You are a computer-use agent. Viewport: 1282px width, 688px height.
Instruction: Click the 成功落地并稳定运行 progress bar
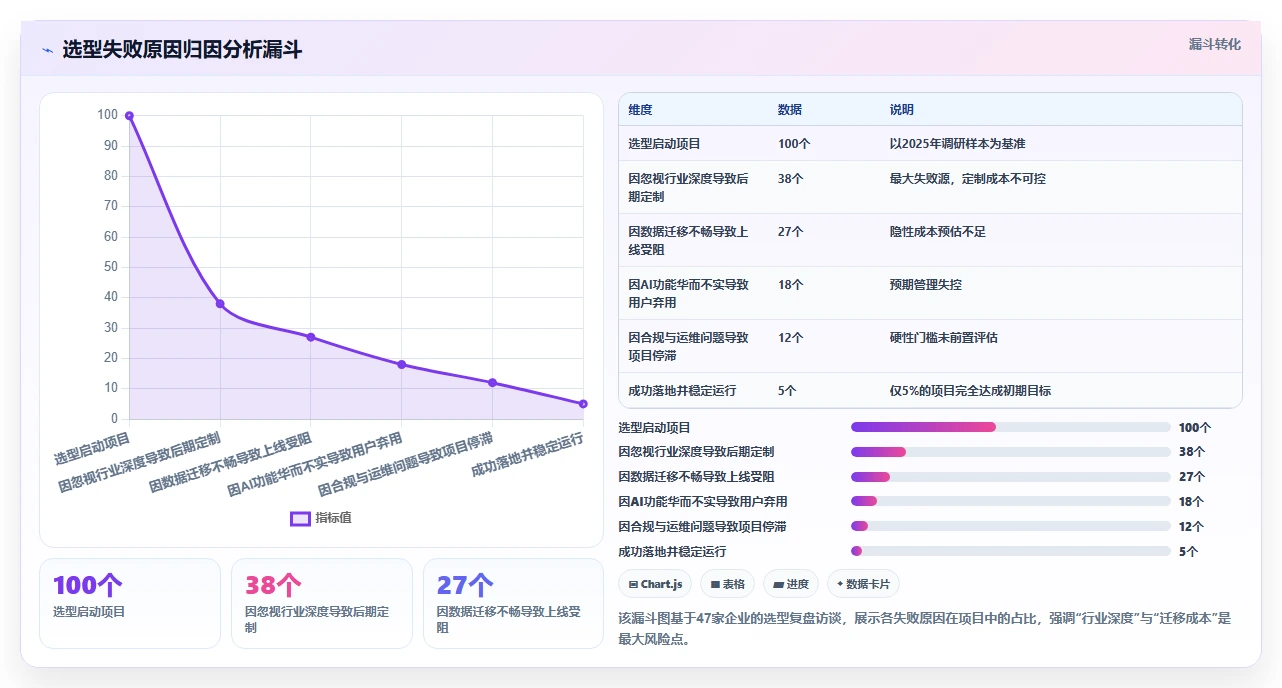(x=1011, y=551)
